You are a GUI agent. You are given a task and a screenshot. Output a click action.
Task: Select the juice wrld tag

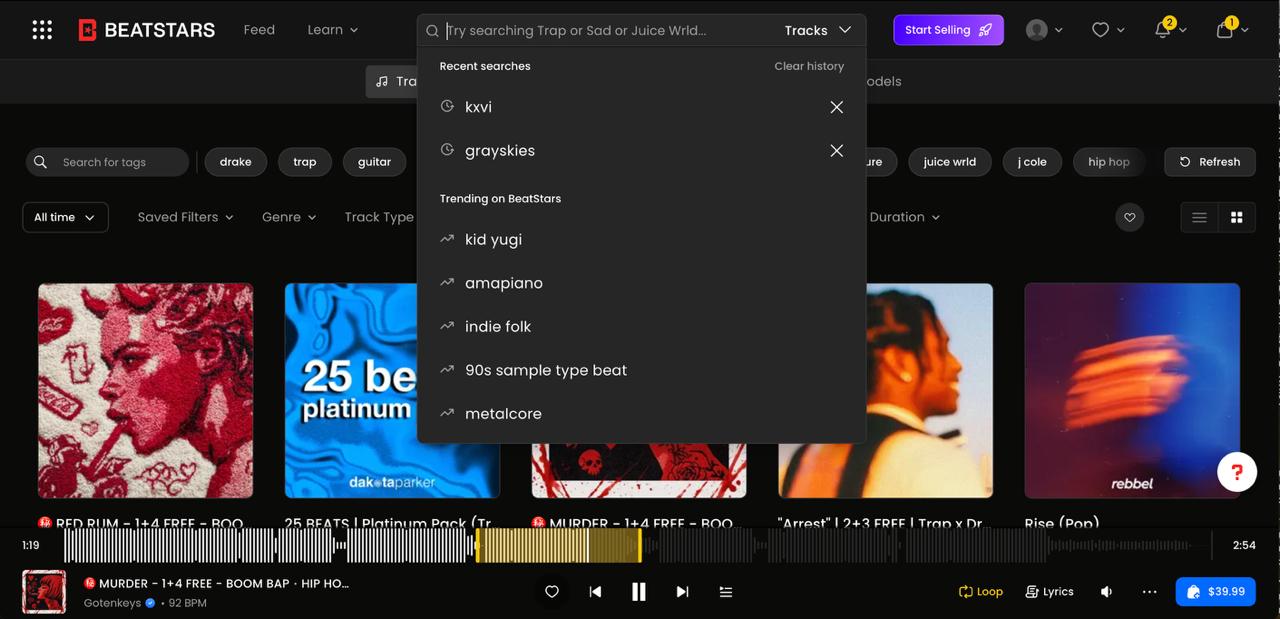(x=950, y=162)
